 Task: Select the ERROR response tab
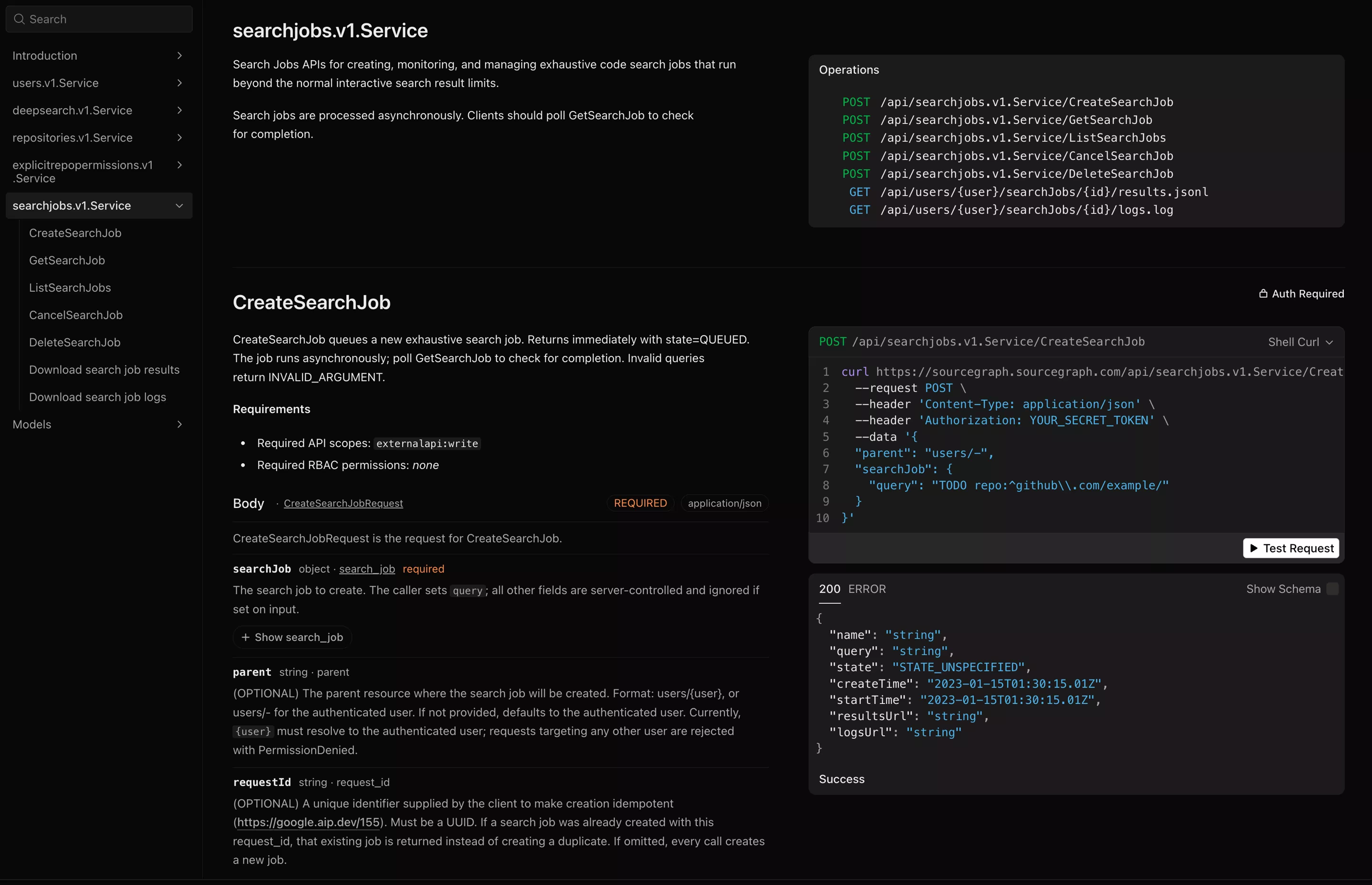tap(867, 589)
